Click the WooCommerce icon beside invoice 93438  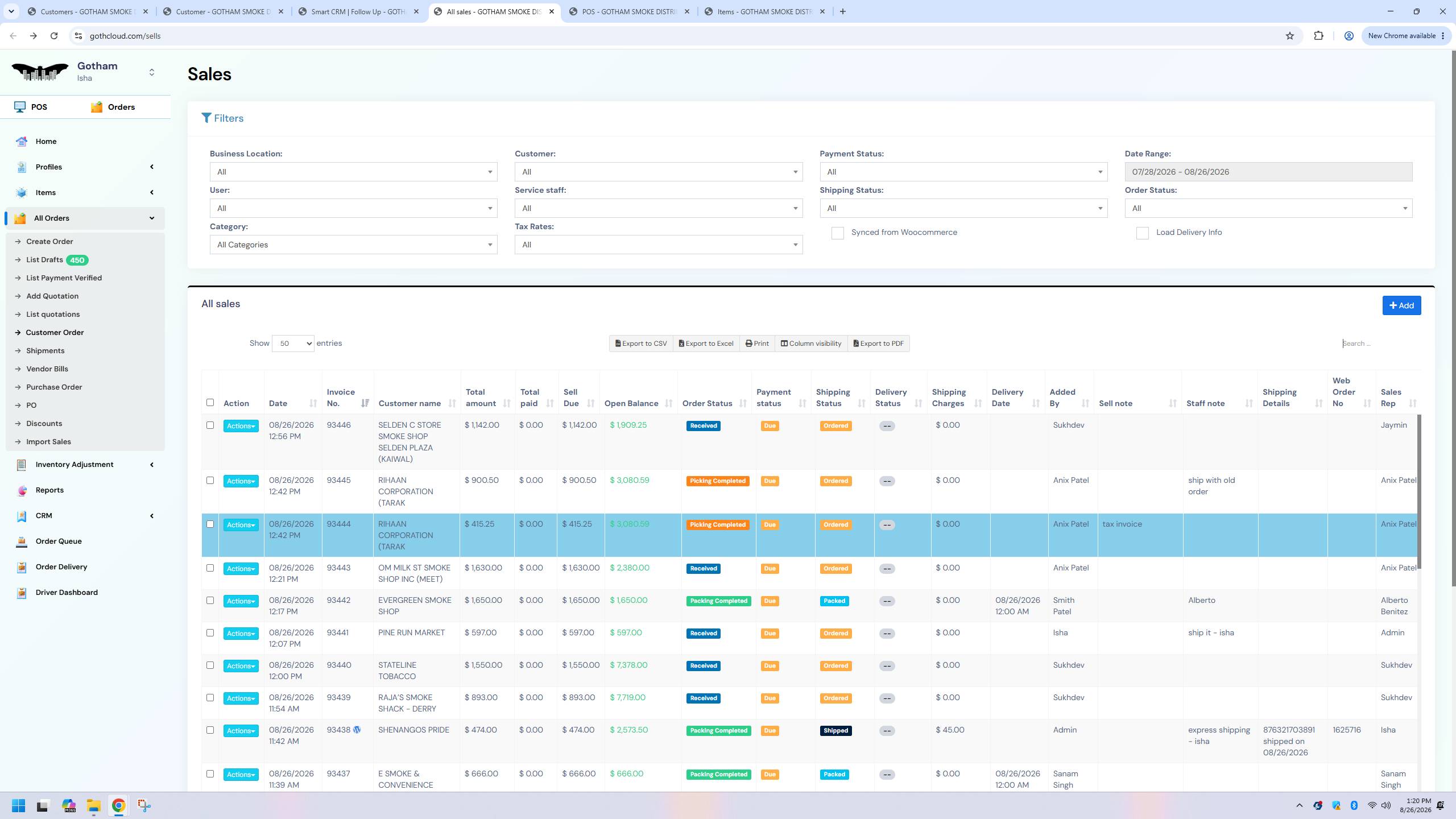click(x=357, y=730)
